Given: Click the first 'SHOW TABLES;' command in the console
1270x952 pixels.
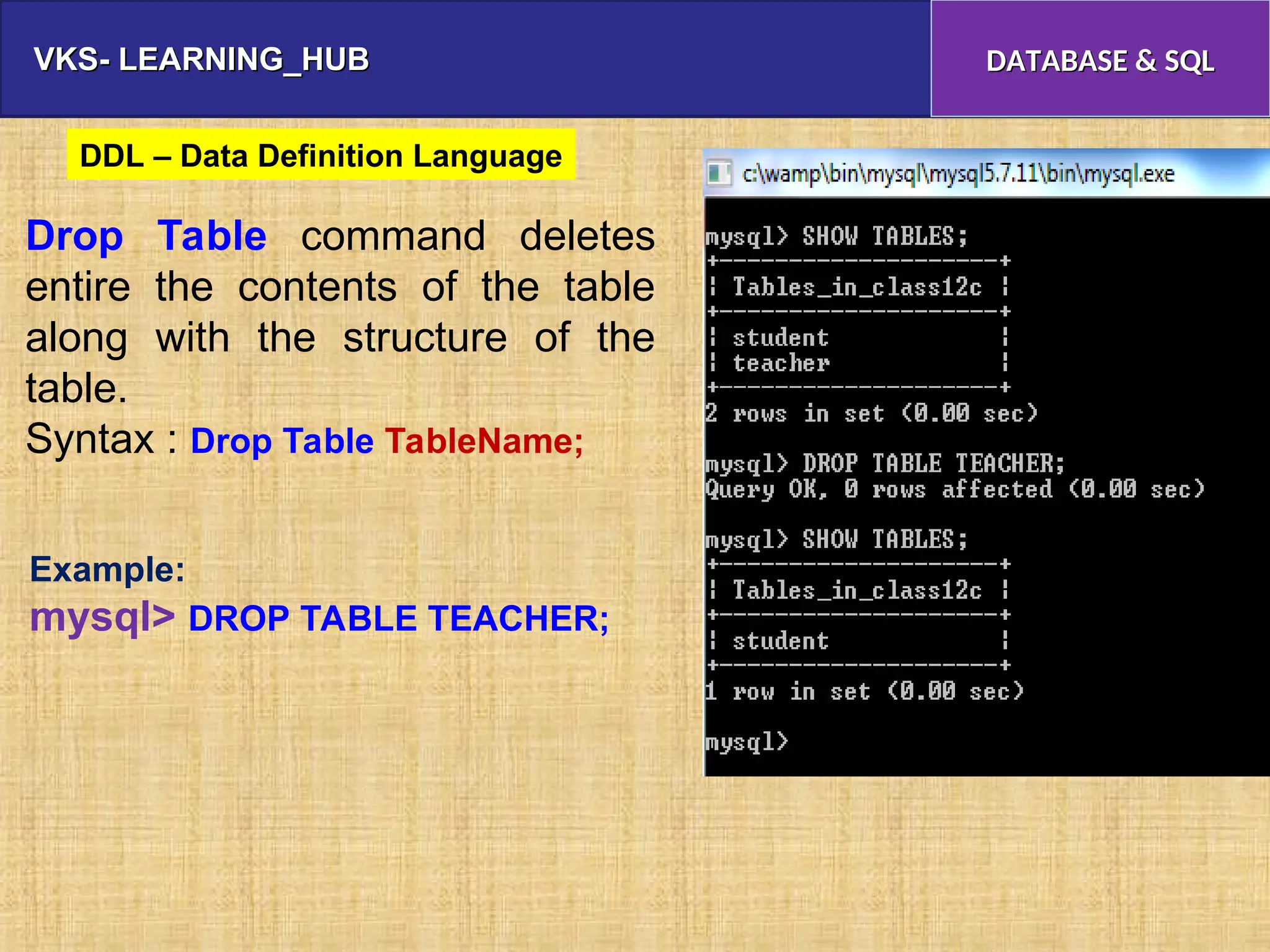Looking at the screenshot, I should pos(885,236).
